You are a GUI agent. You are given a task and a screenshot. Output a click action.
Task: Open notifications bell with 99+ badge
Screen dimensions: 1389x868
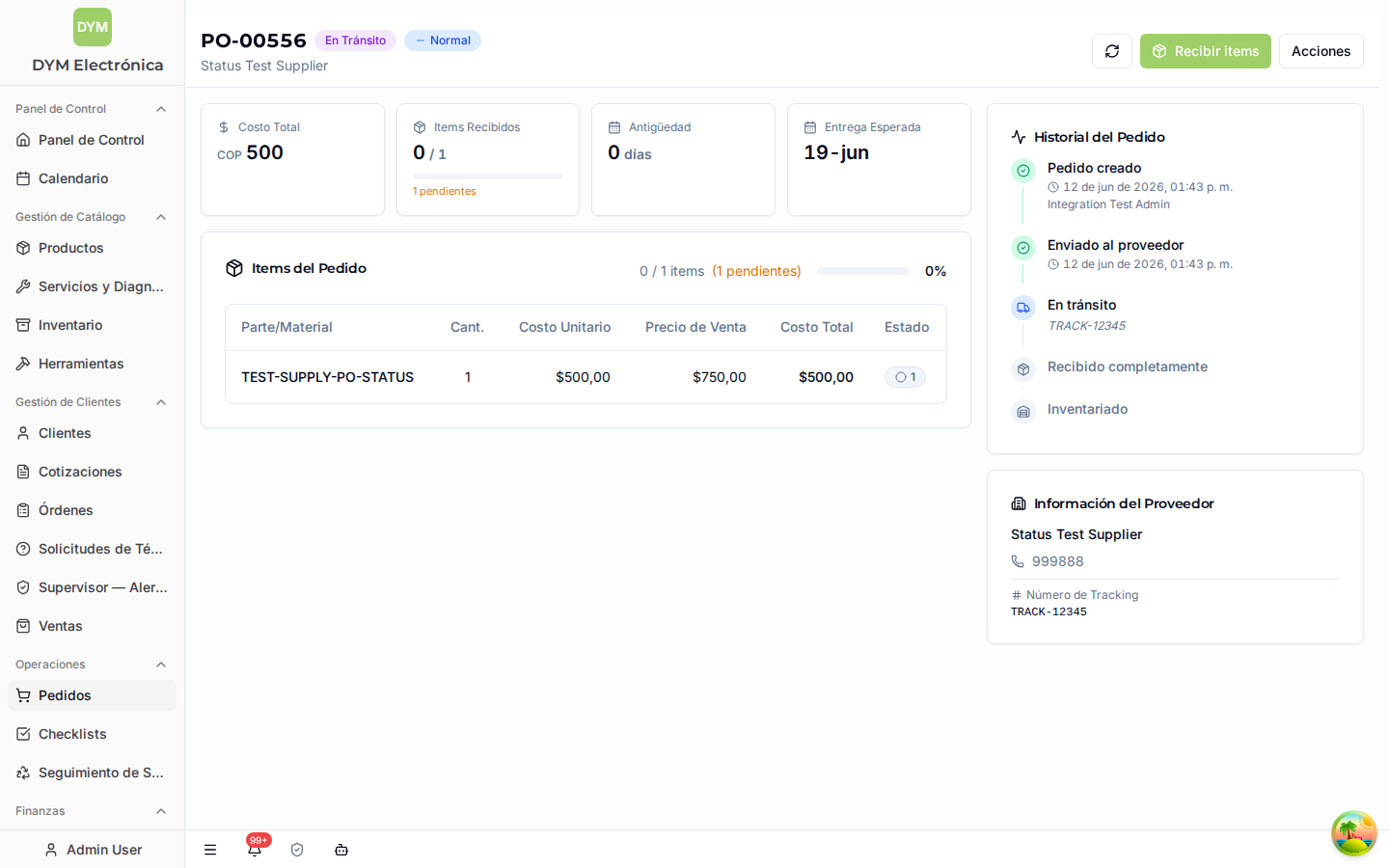(x=255, y=848)
